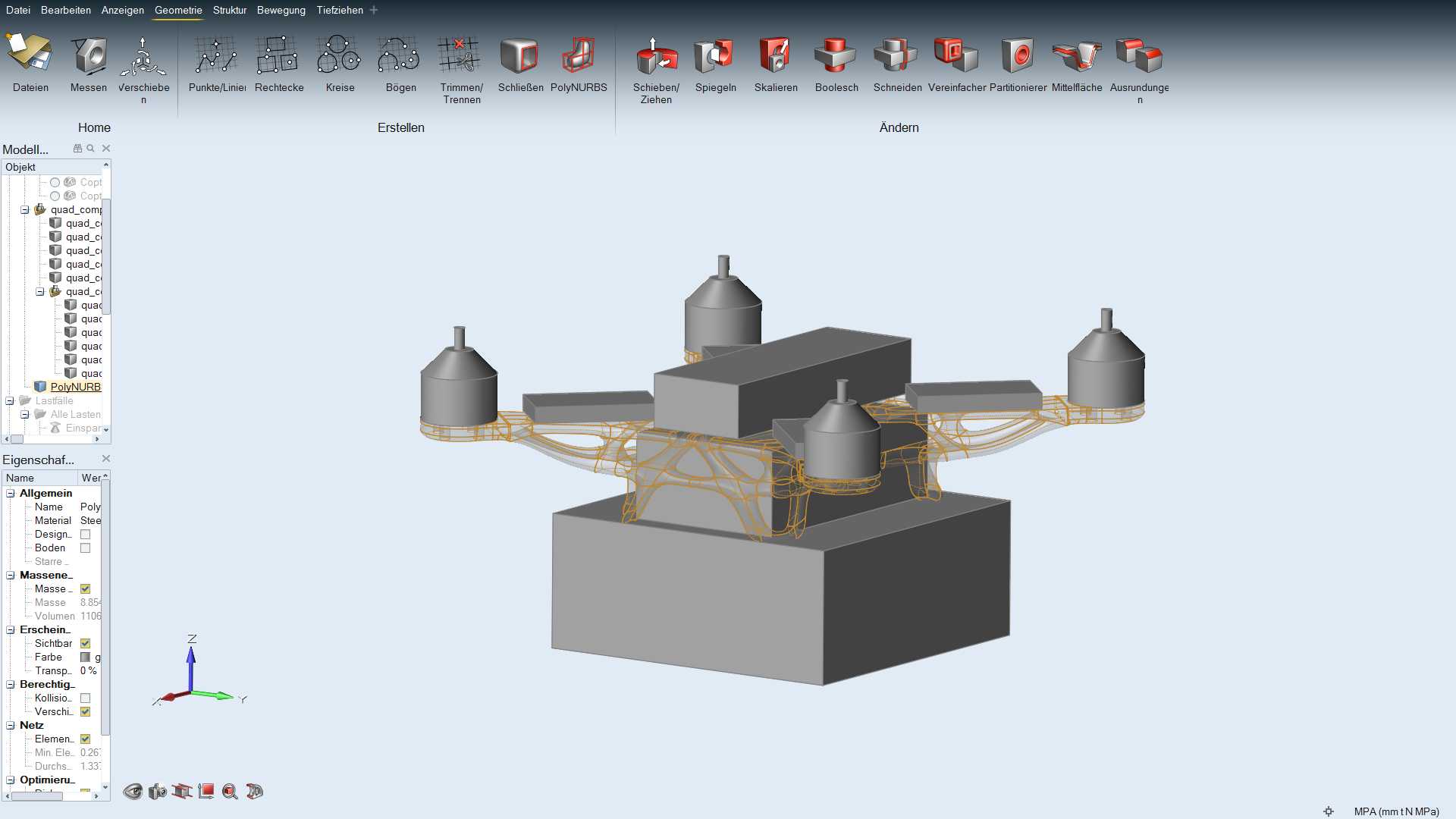Click the plus button to add ribbon tab
Viewport: 1456px width, 819px height.
tap(374, 10)
